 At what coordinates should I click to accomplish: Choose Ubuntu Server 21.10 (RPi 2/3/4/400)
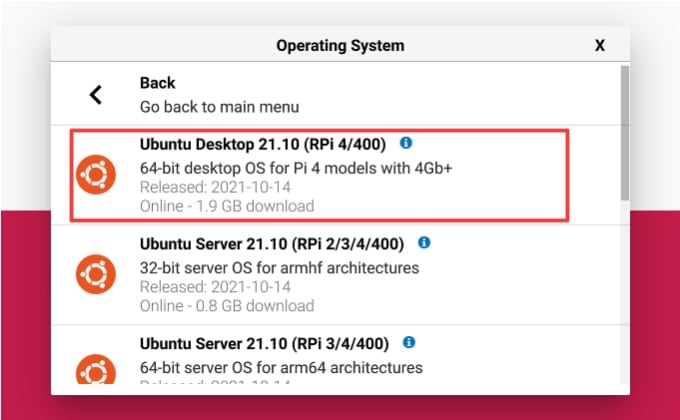point(336,275)
